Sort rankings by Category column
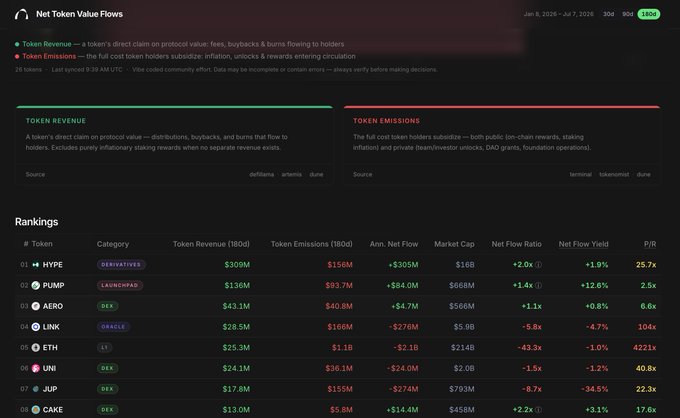This screenshot has height=418, width=680. [113, 244]
